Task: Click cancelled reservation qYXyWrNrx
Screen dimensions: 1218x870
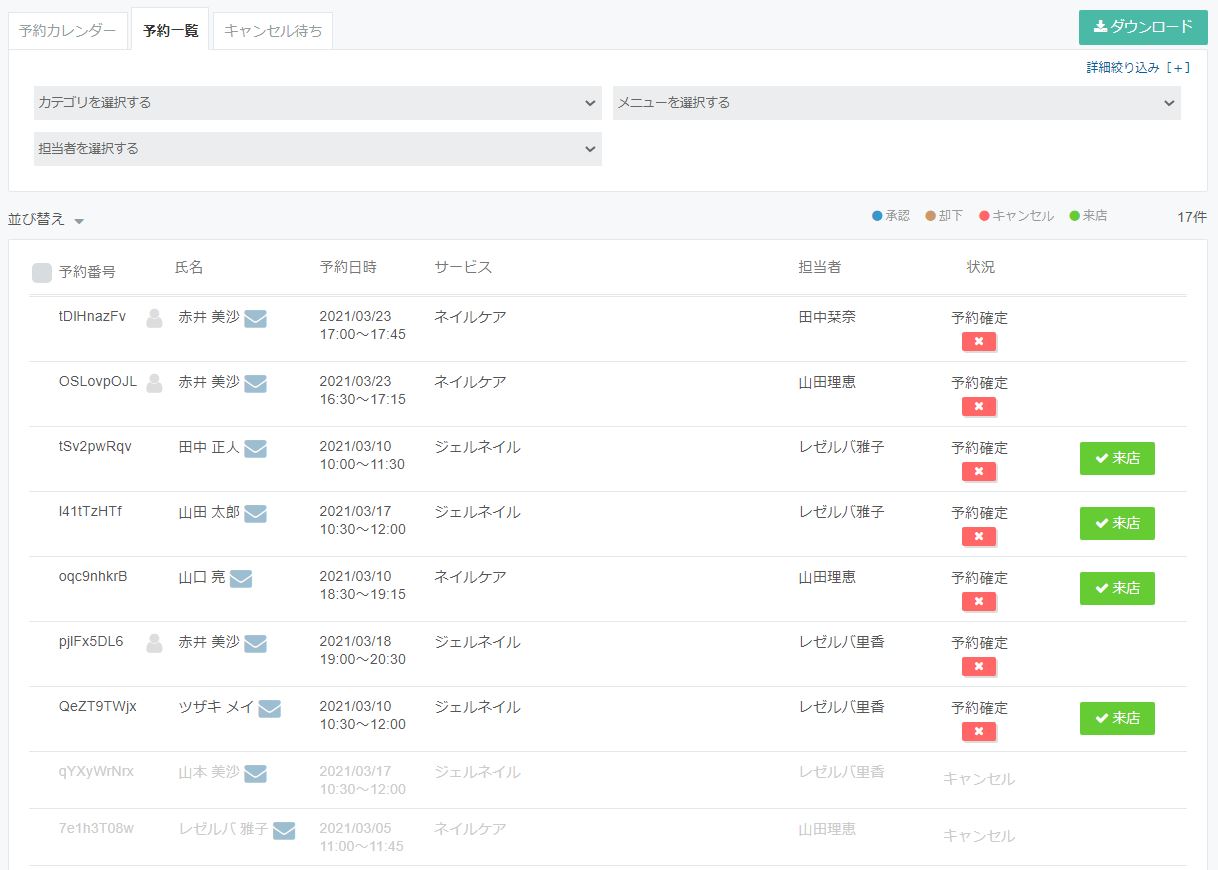Action: pos(96,772)
